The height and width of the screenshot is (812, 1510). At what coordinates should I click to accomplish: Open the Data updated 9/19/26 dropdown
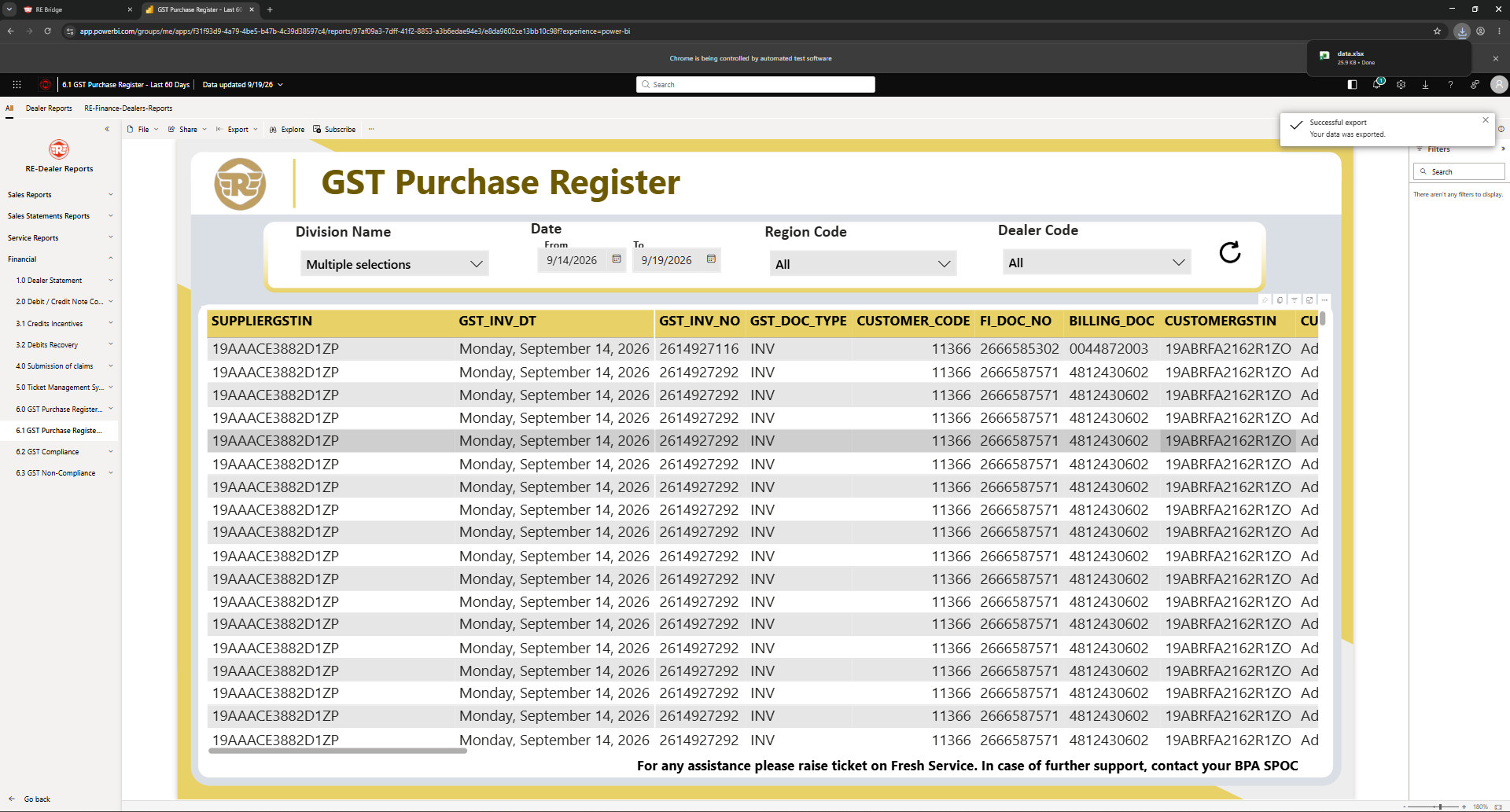tap(242, 85)
